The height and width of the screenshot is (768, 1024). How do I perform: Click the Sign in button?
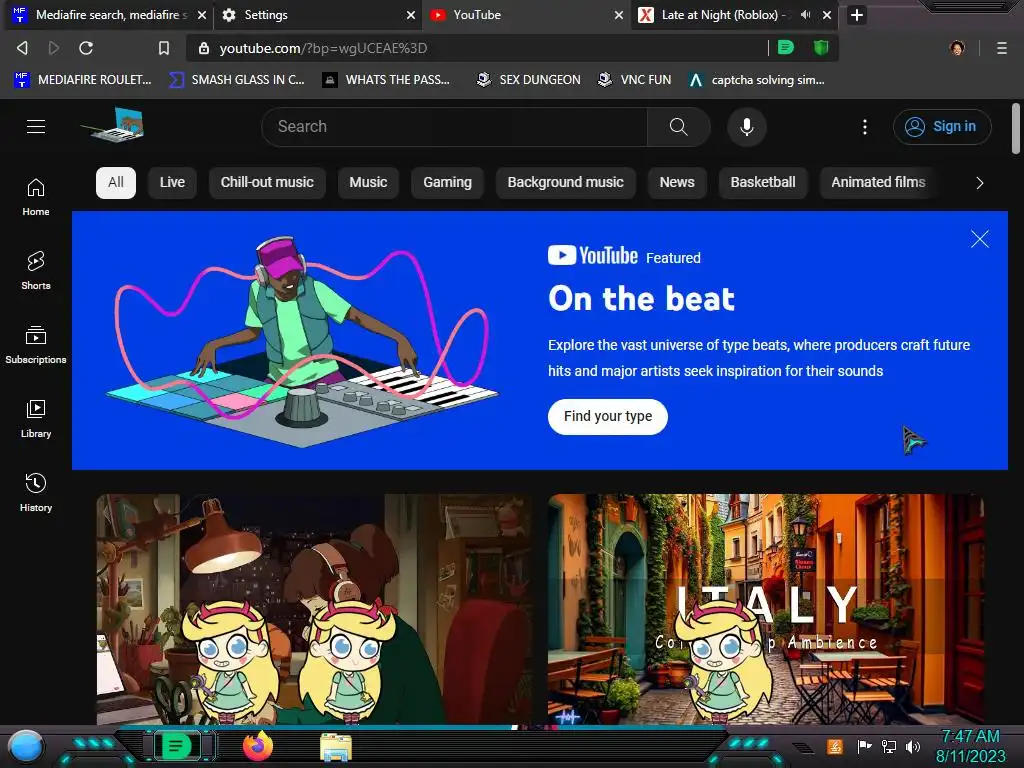[x=942, y=127]
